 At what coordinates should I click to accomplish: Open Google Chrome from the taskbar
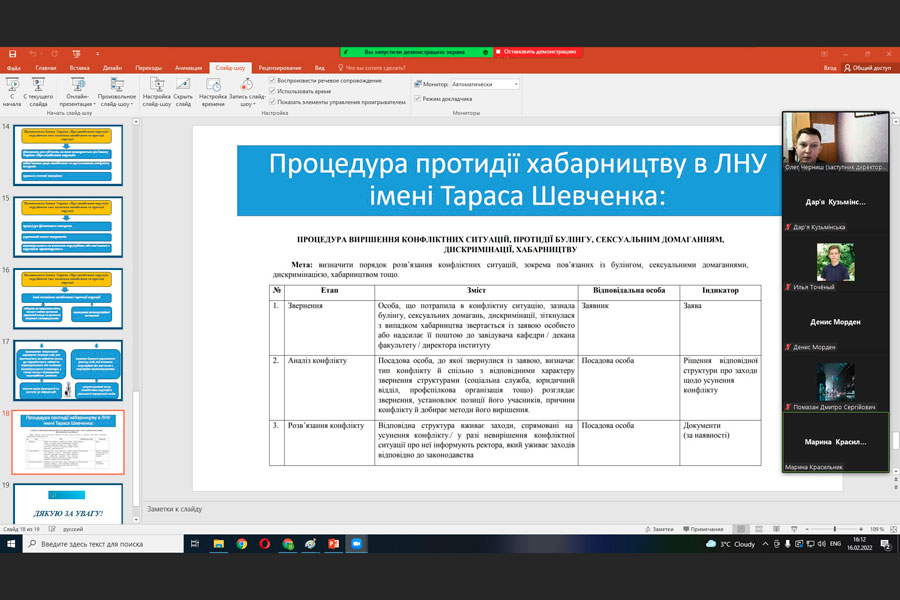(x=242, y=544)
